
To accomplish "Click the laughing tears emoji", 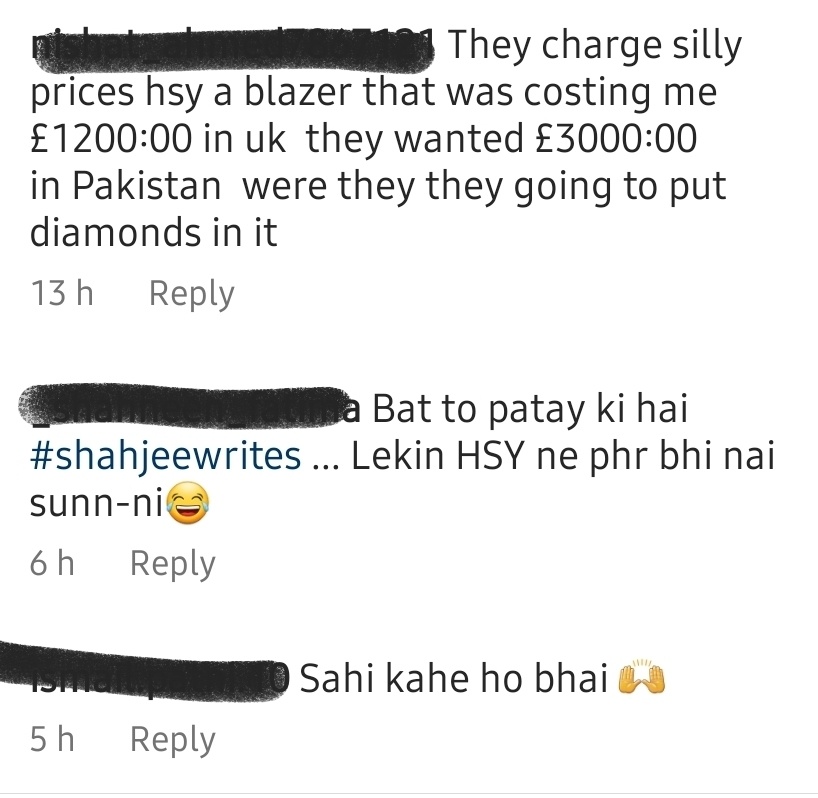I will click(x=188, y=503).
